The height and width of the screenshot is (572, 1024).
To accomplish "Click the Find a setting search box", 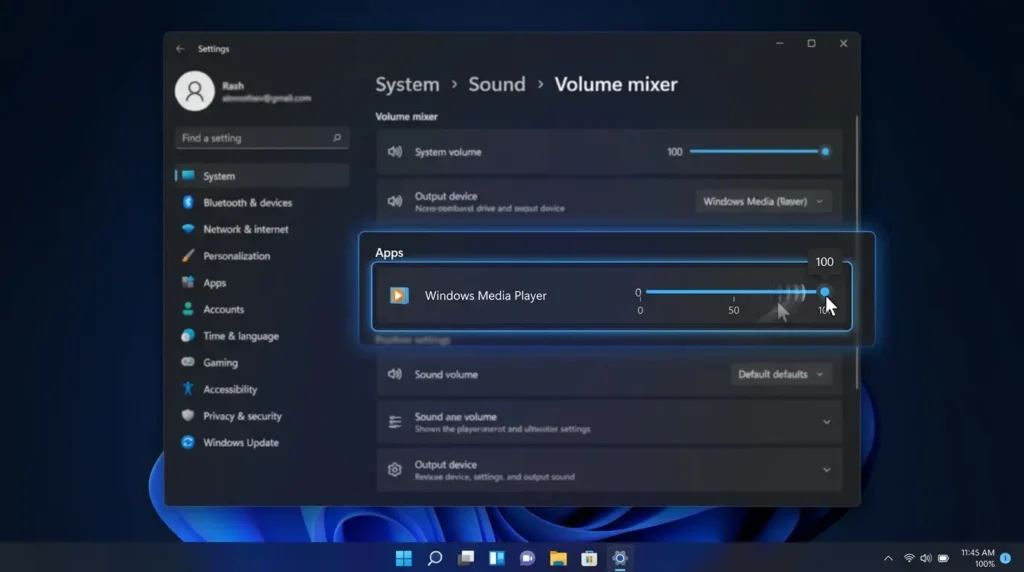I will 262,138.
